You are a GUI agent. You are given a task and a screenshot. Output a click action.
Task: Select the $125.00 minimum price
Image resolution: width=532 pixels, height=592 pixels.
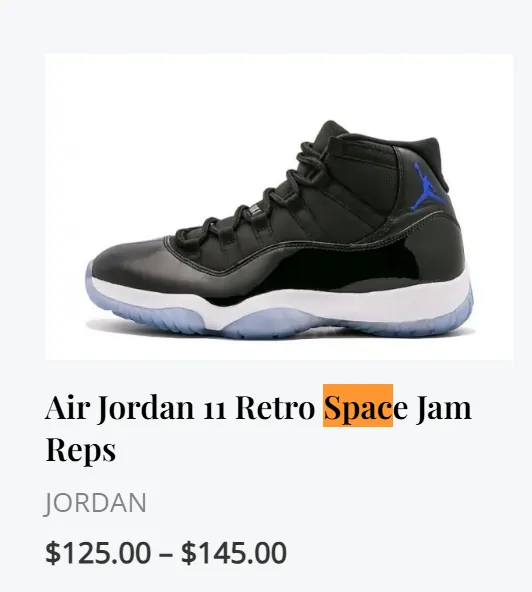[x=98, y=553]
